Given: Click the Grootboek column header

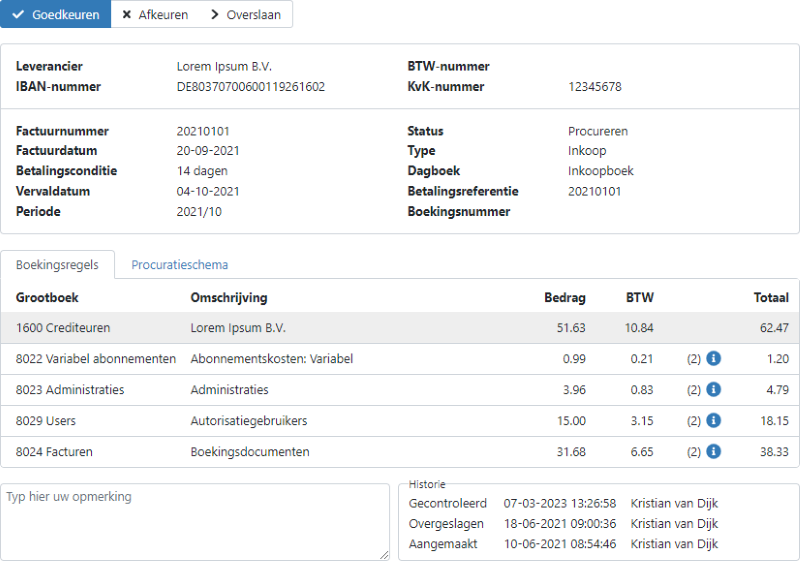Looking at the screenshot, I should [x=47, y=297].
